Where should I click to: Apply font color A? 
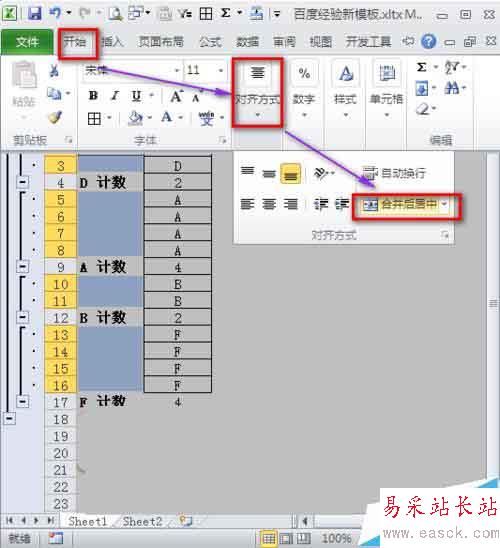167,117
